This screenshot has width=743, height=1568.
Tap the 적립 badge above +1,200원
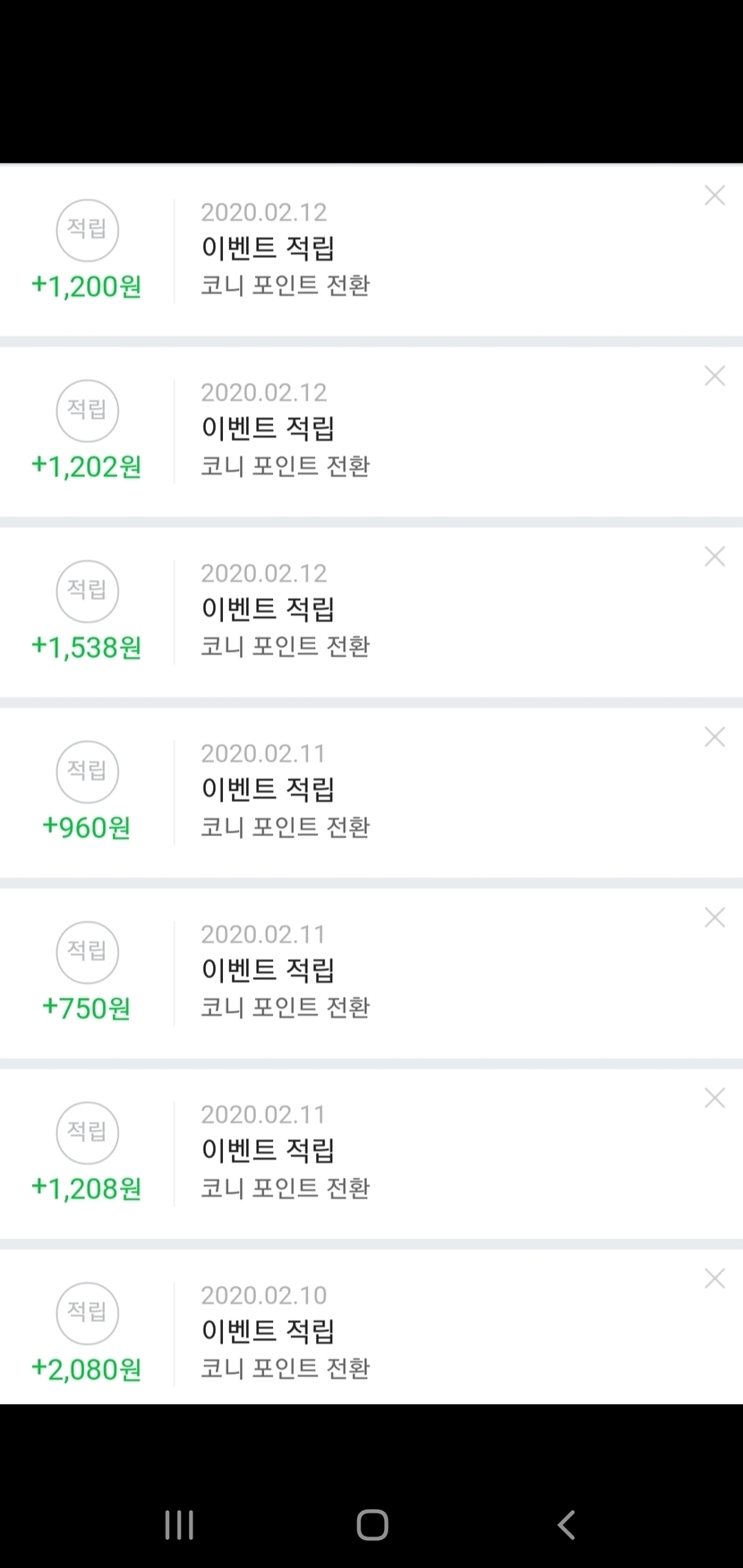pyautogui.click(x=88, y=230)
